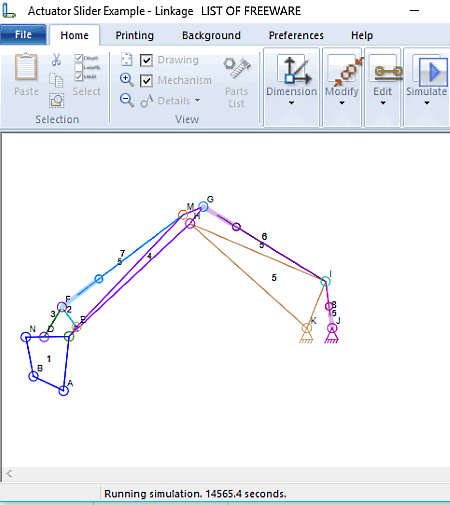Image resolution: width=450 pixels, height=505 pixels.
Task: Click the Details label icon
Action: tap(147, 101)
